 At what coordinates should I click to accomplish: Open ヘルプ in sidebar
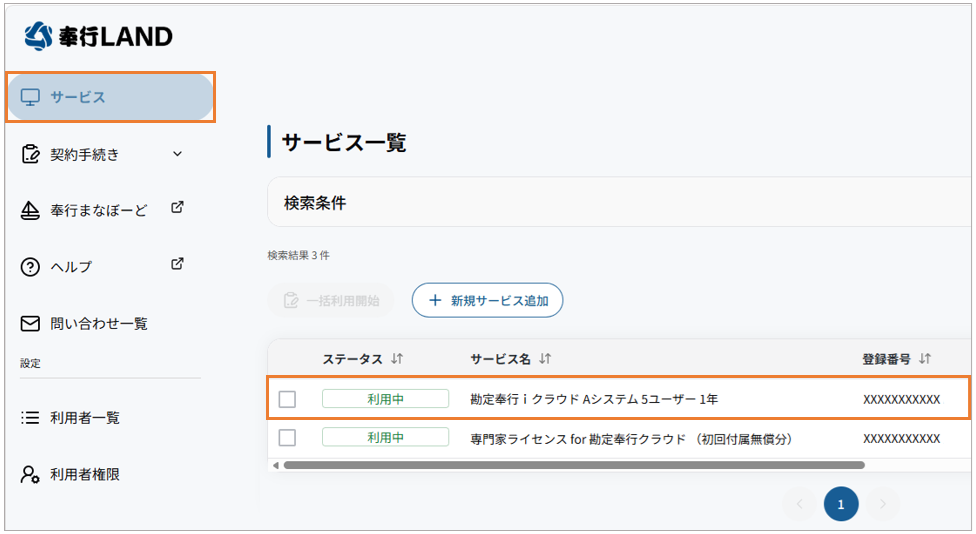[71, 267]
